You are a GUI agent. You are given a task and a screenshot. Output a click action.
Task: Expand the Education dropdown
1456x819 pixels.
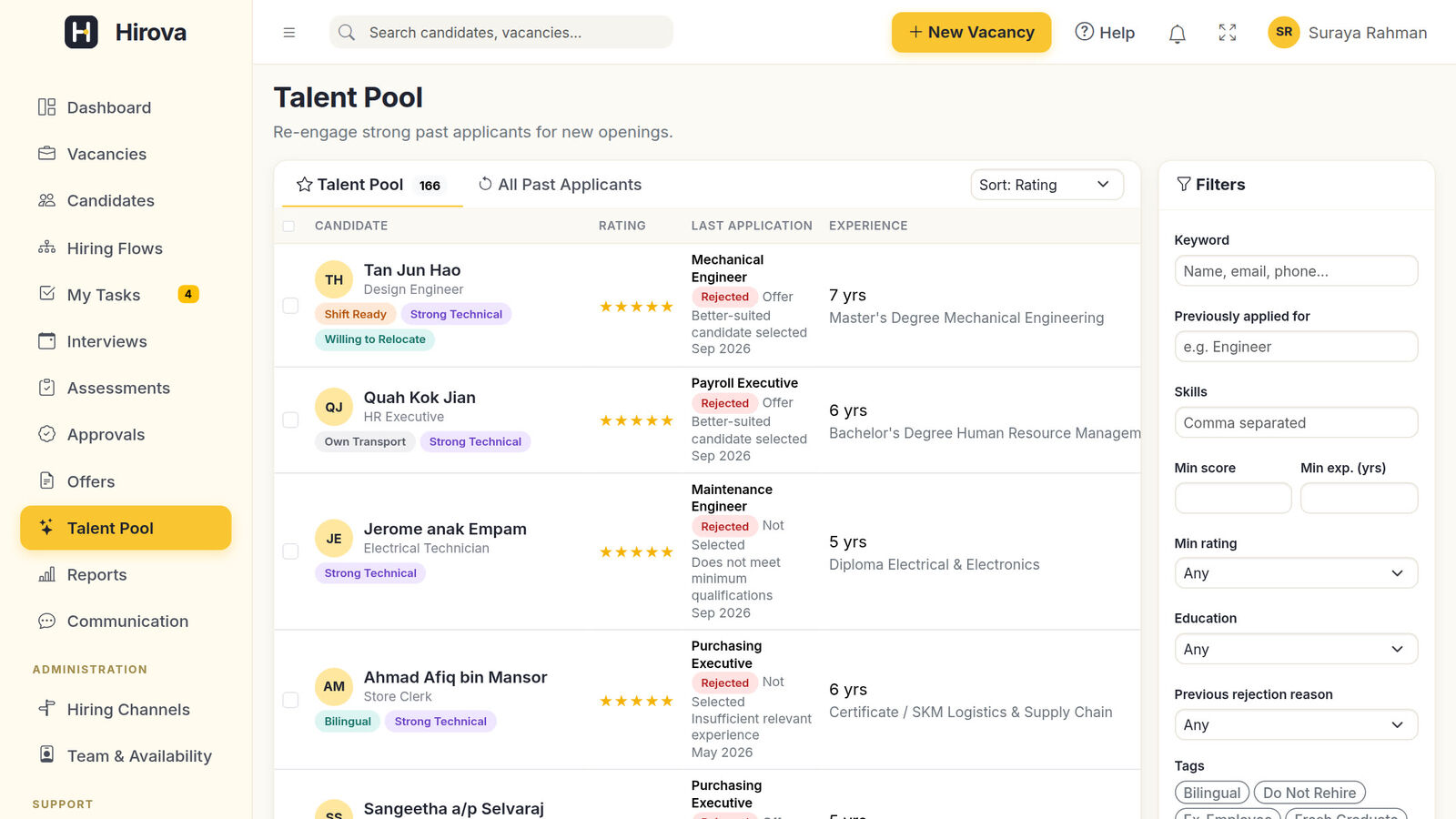(x=1296, y=649)
